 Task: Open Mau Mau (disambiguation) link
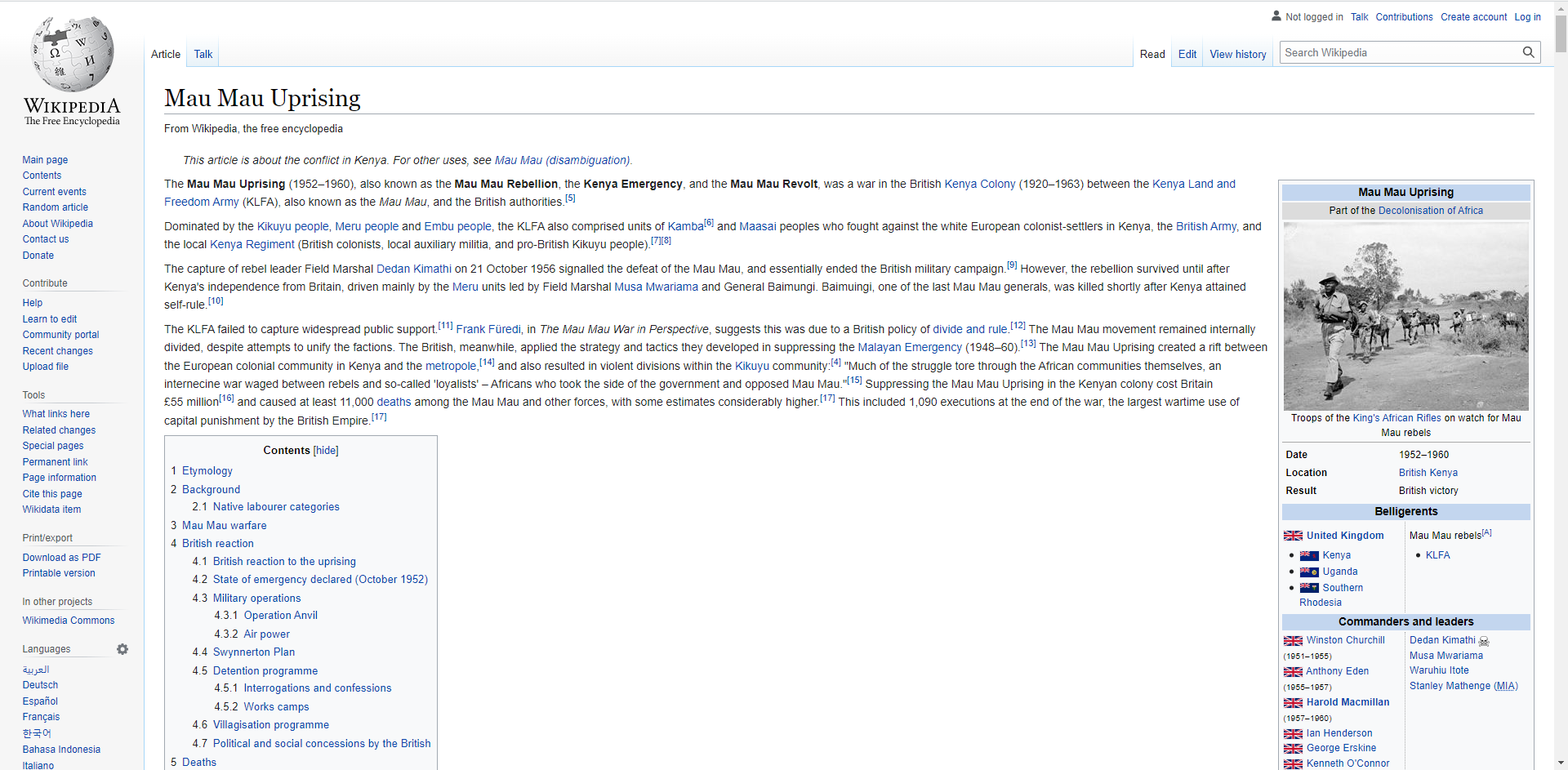(563, 160)
